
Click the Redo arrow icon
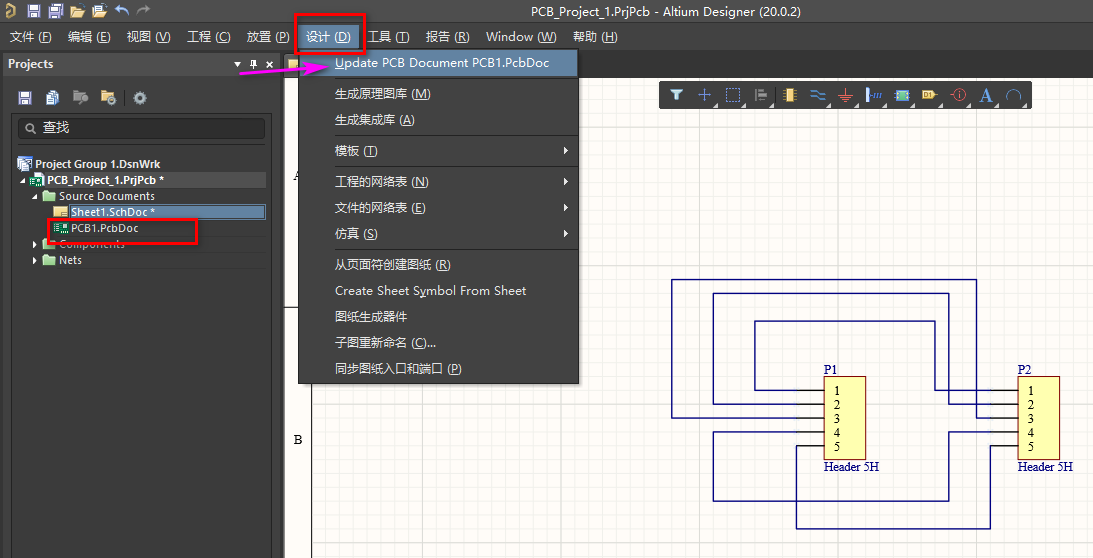point(144,10)
